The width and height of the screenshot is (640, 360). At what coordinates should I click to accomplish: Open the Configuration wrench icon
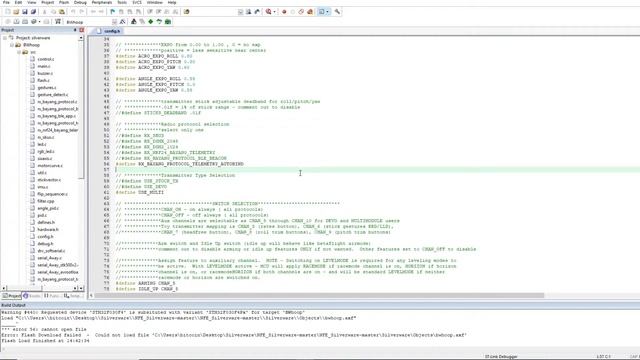(337, 12)
